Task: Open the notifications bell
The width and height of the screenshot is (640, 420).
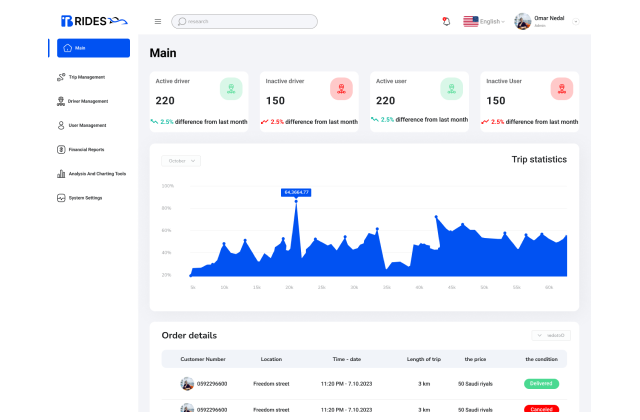Action: pos(445,21)
